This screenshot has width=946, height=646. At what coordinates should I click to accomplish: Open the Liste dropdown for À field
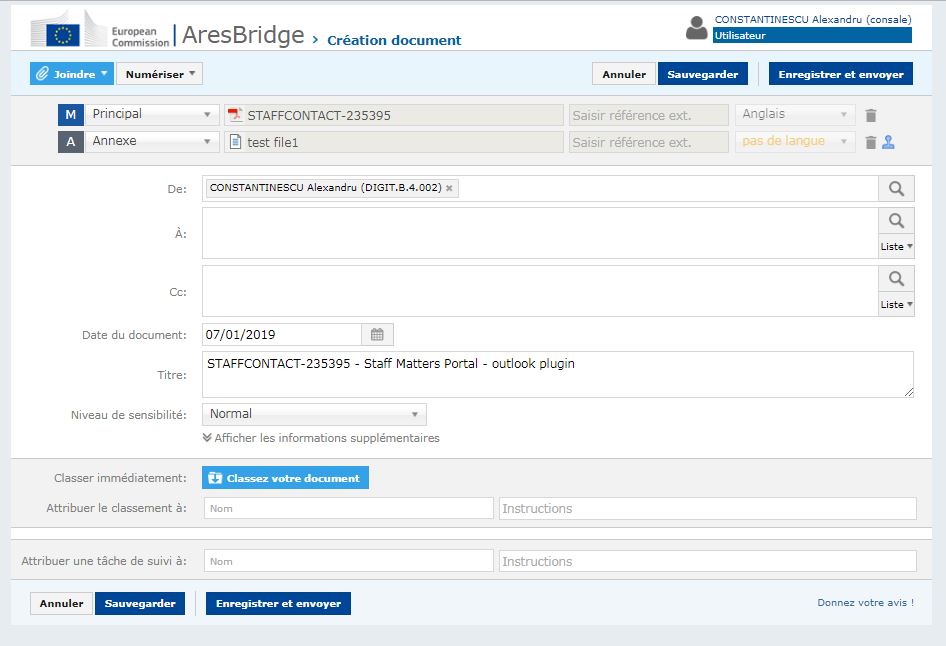[x=896, y=247]
